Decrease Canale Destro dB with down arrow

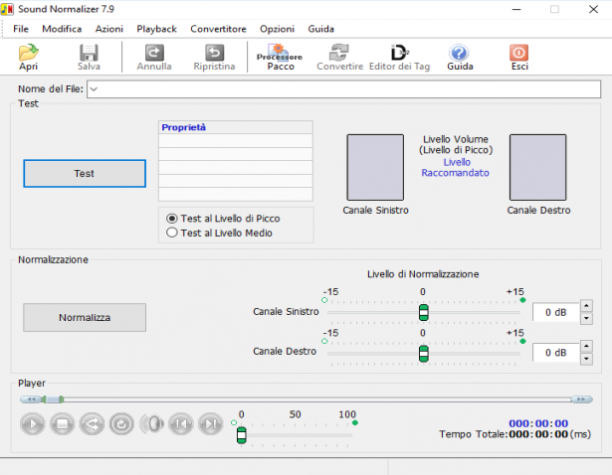[586, 359]
